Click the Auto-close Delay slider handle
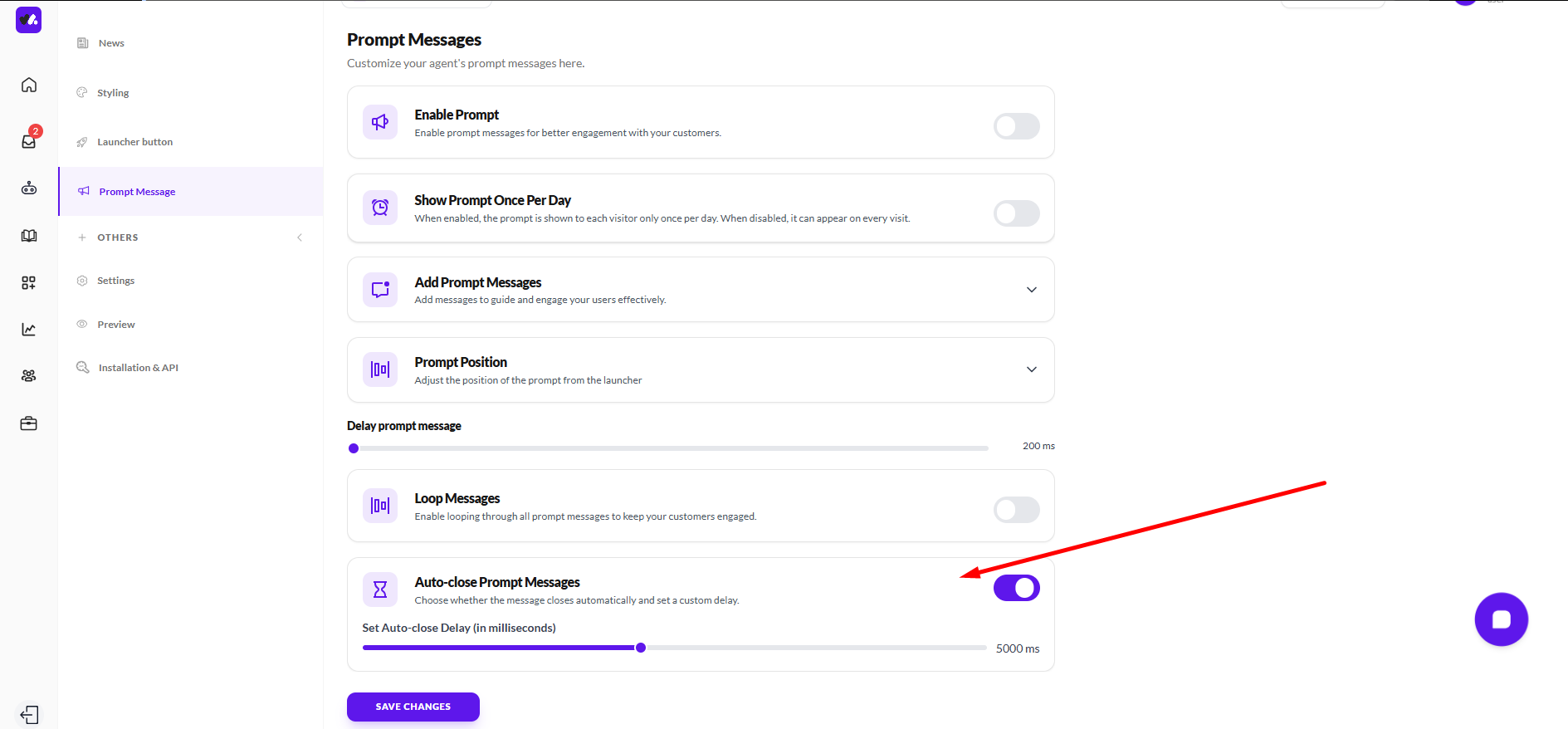1568x729 pixels. pyautogui.click(x=641, y=648)
